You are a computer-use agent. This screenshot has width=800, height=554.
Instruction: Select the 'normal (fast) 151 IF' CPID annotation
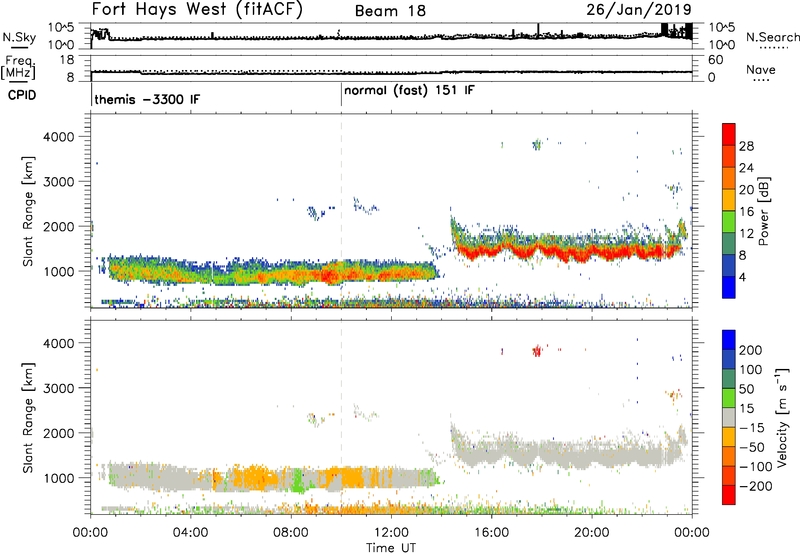[x=409, y=91]
